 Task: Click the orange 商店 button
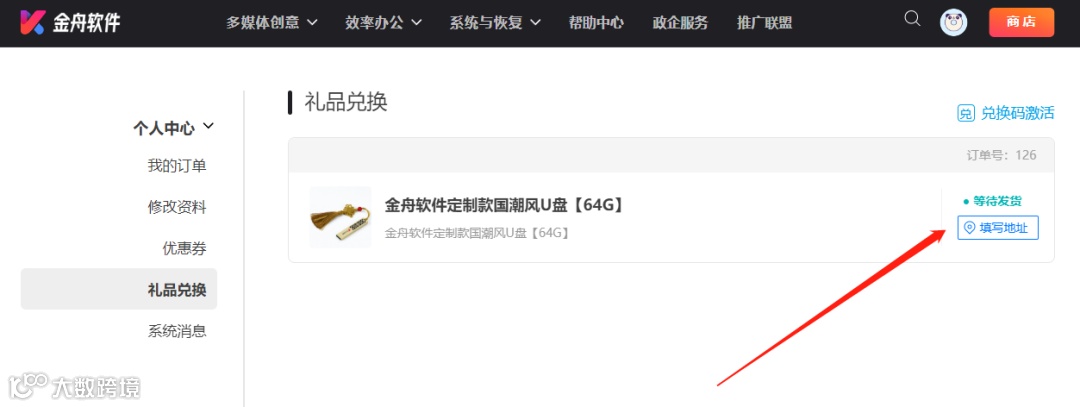point(1021,22)
